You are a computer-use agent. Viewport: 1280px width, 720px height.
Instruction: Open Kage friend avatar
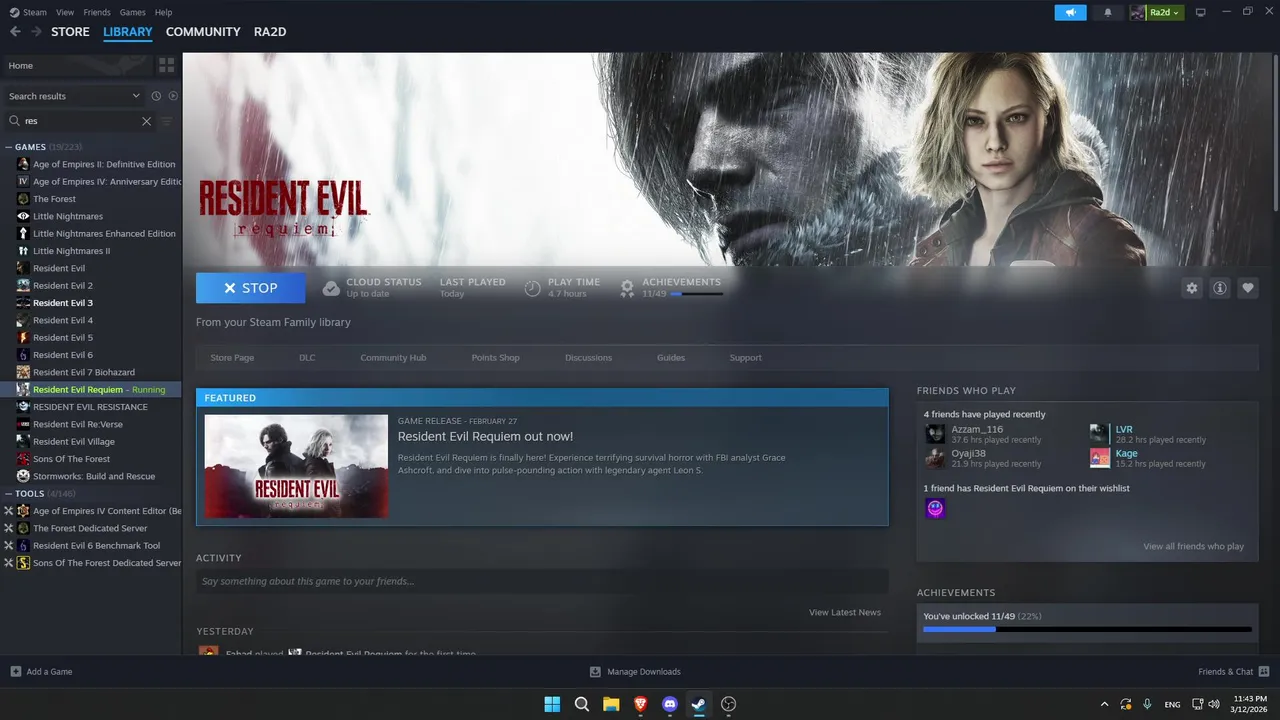(x=1099, y=458)
